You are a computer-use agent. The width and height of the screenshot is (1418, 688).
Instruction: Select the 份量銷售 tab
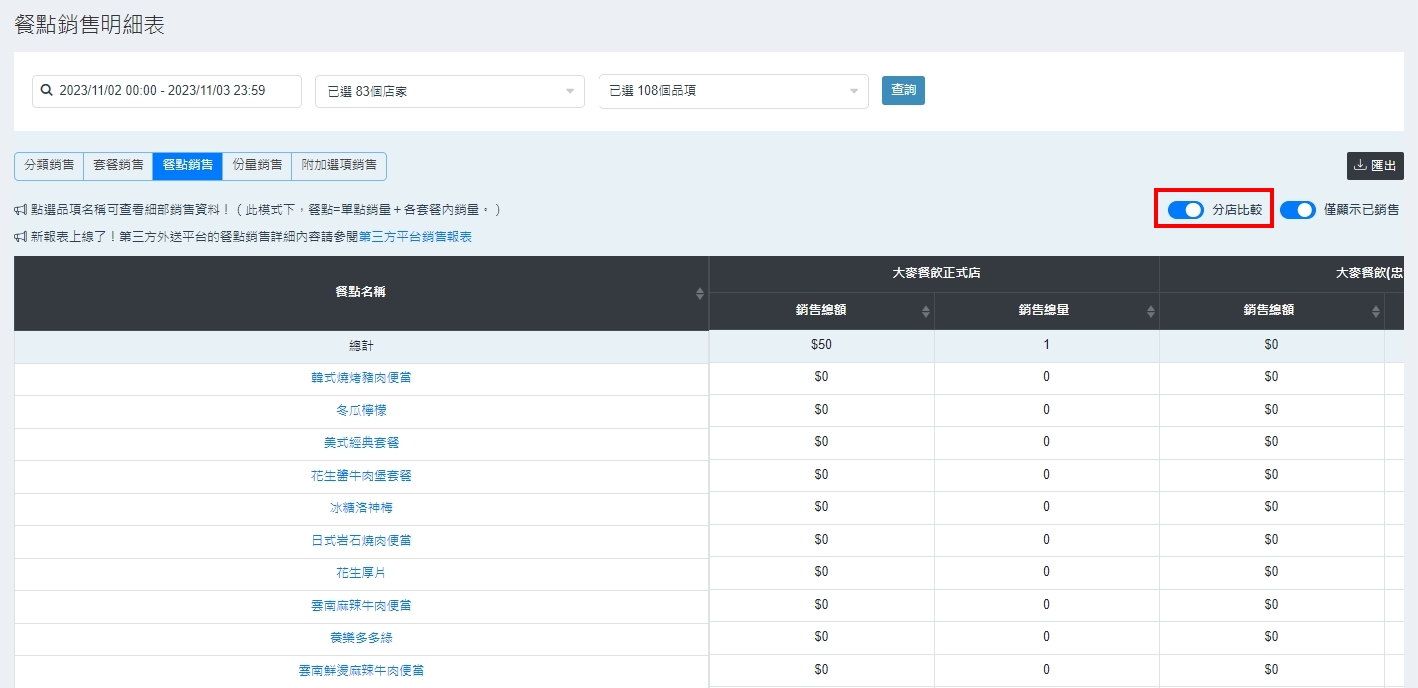tap(257, 165)
